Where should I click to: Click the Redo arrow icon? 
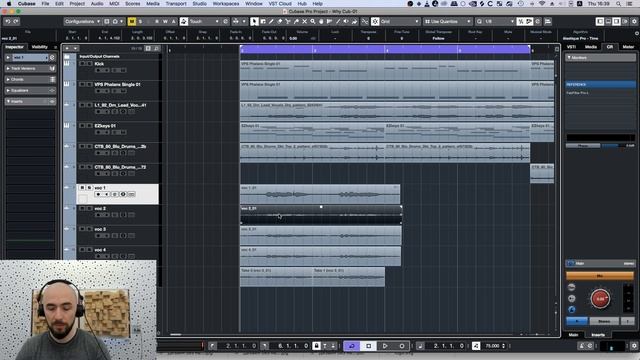16,21
